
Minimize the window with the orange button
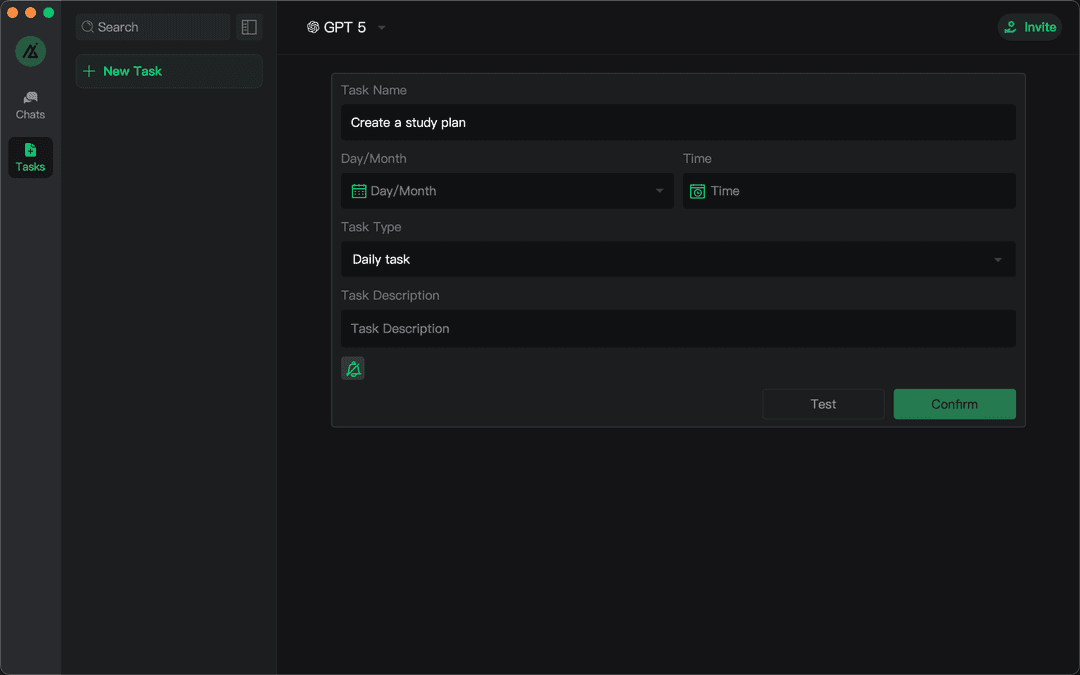30,12
